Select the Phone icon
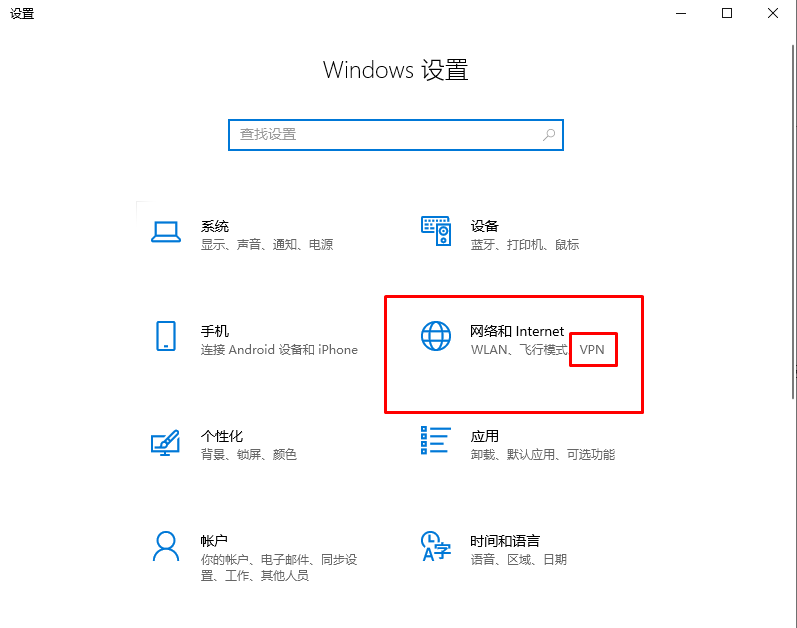Viewport: 797px width, 628px height. coord(166,336)
